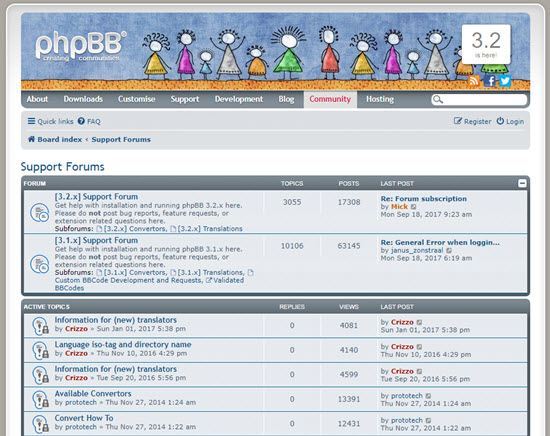This screenshot has height=436, width=550.
Task: View janus_zonstraal's profile
Action: click(417, 250)
